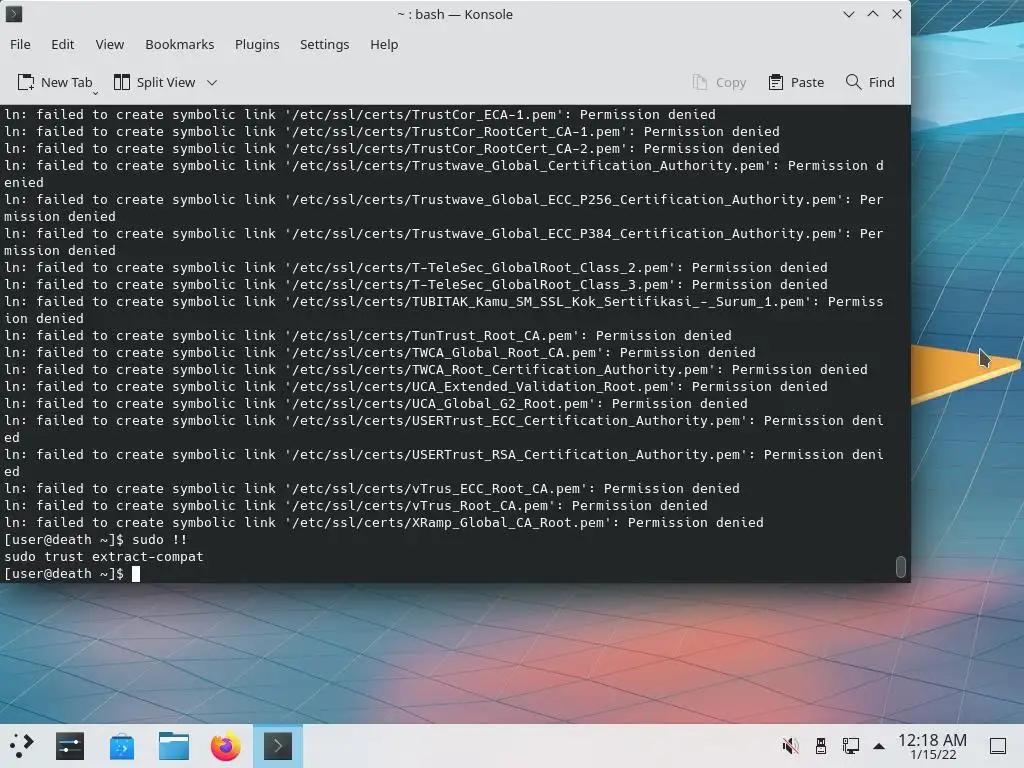Expand hidden system tray icons arrow
1024x768 pixels.
point(879,746)
